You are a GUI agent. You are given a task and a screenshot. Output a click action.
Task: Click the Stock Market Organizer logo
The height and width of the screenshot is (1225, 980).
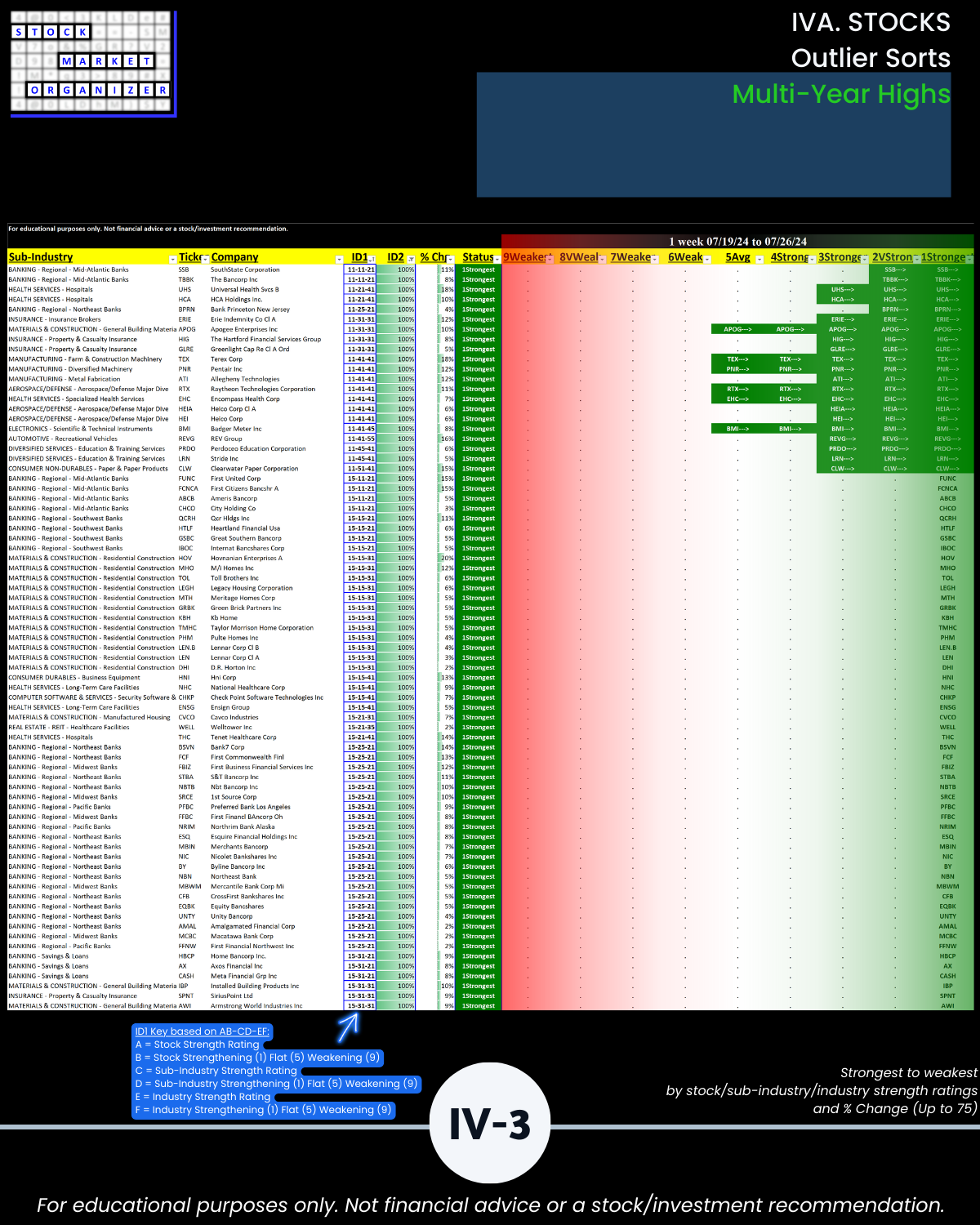pyautogui.click(x=92, y=63)
